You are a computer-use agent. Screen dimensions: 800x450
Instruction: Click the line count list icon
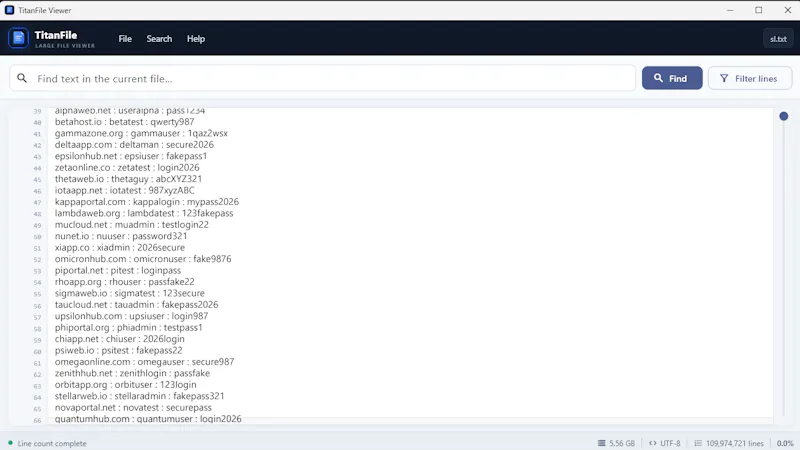pyautogui.click(x=698, y=443)
